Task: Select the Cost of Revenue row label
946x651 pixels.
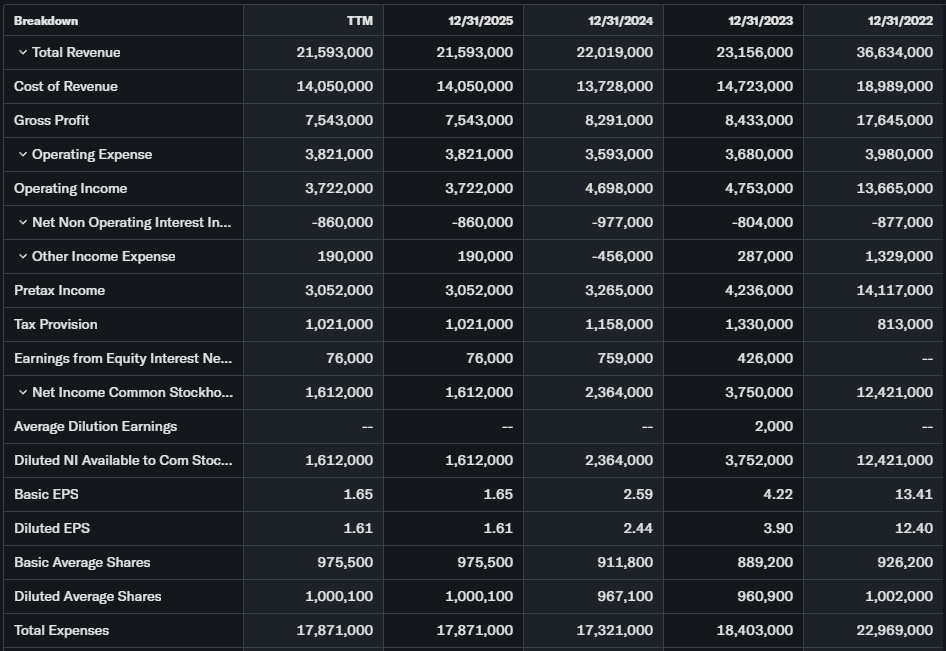Action: 66,86
